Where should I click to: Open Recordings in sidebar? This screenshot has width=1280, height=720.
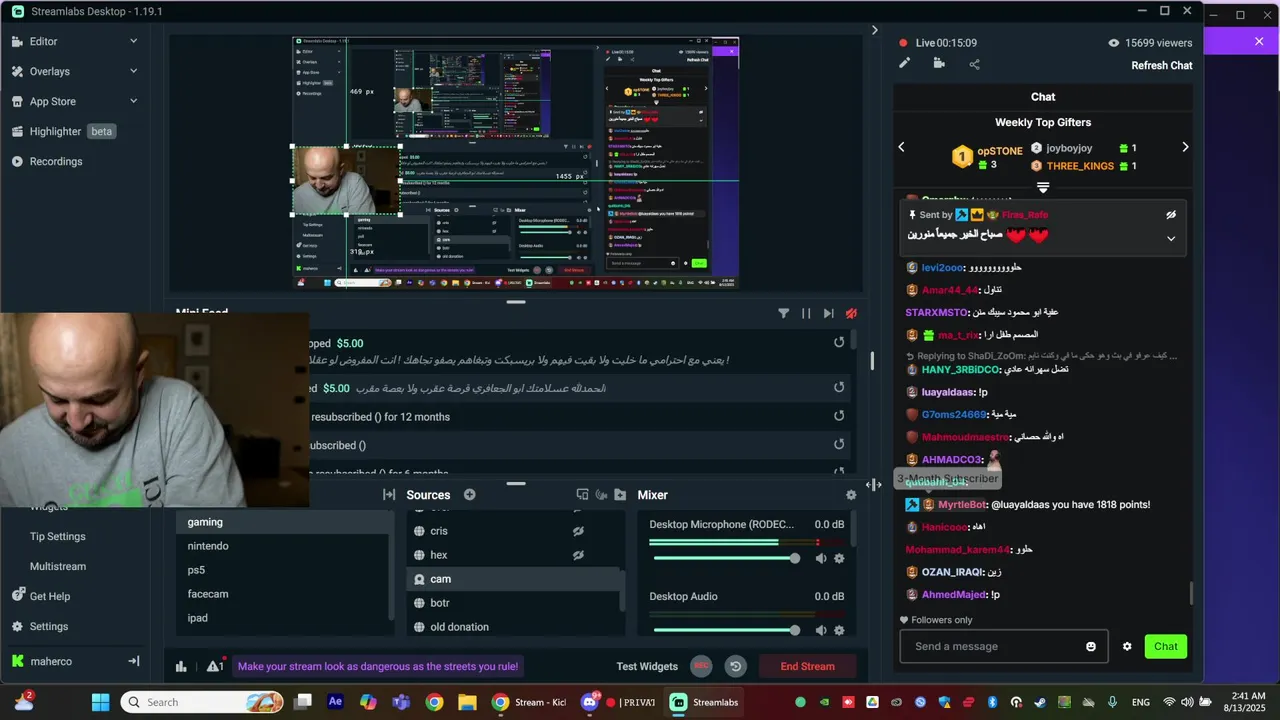point(56,161)
